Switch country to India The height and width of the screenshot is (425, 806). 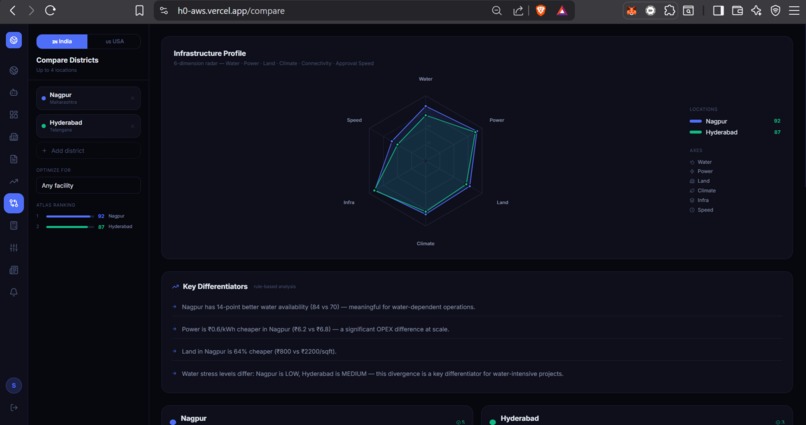pyautogui.click(x=62, y=42)
